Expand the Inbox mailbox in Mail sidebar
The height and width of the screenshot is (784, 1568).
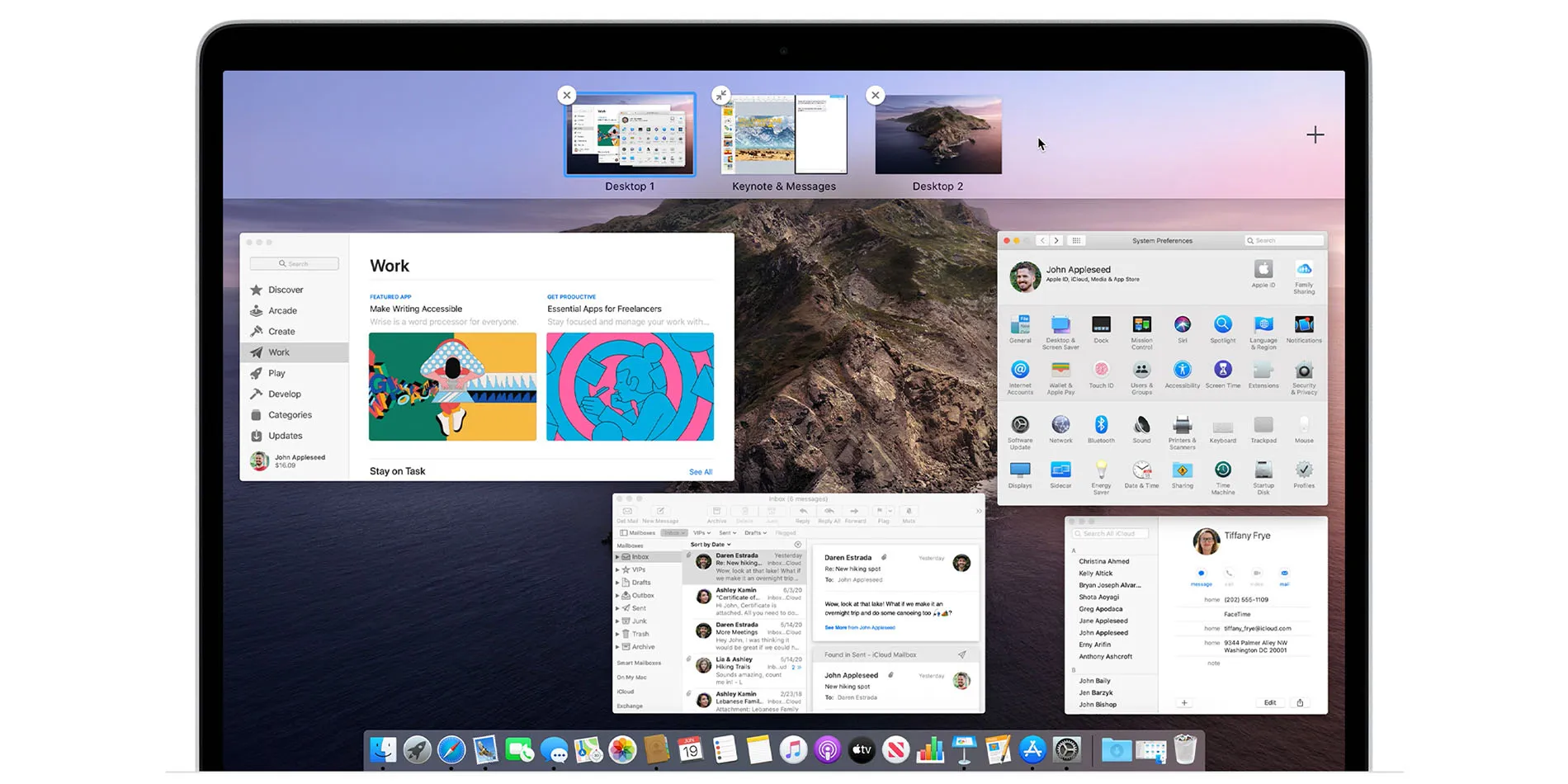click(617, 557)
